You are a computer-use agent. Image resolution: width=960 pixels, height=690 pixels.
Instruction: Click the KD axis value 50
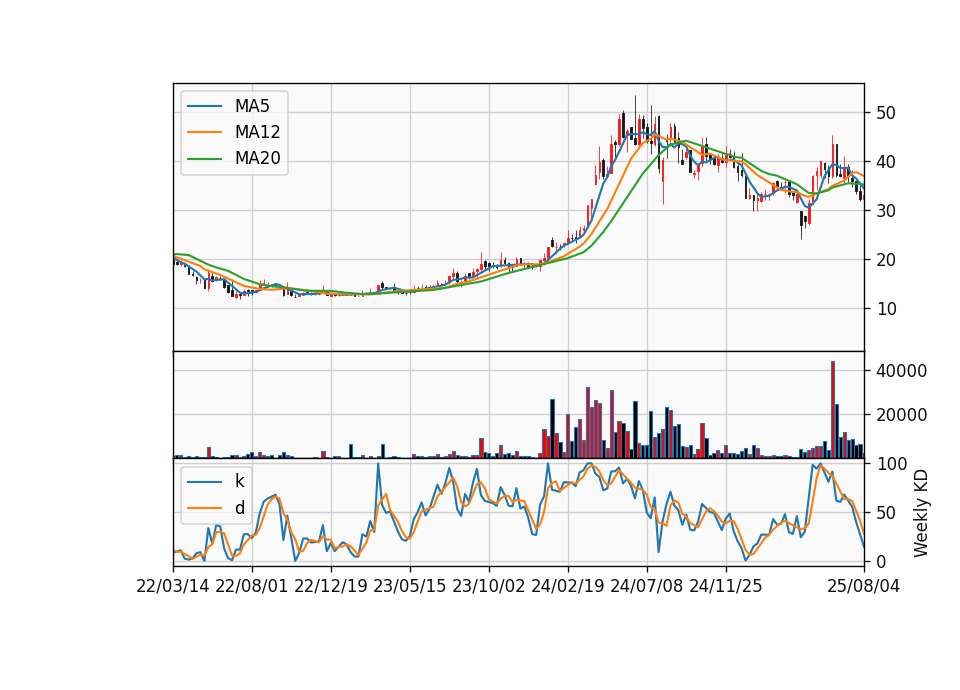885,513
